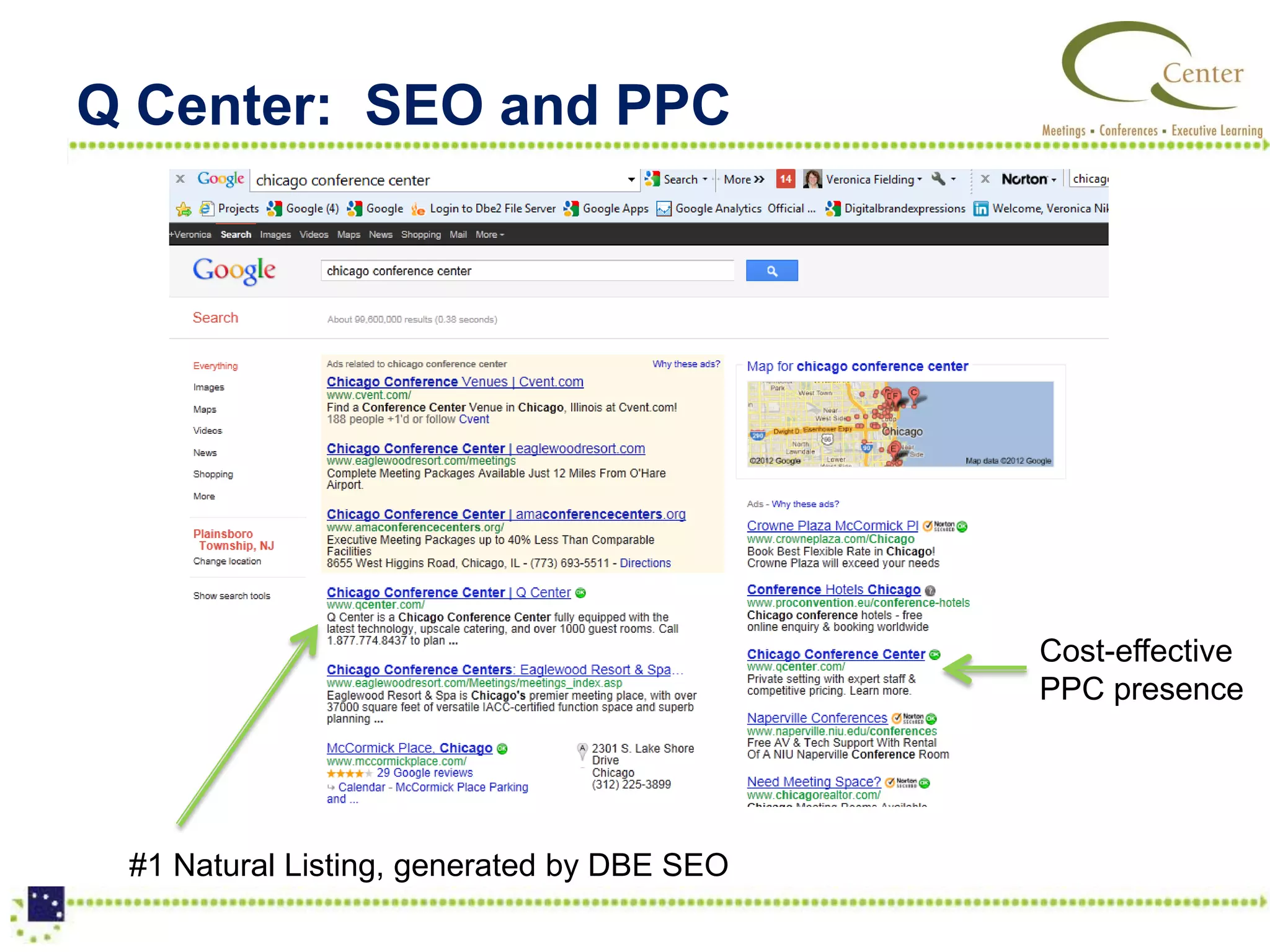Open the Need Meeting Space? ad

[814, 782]
